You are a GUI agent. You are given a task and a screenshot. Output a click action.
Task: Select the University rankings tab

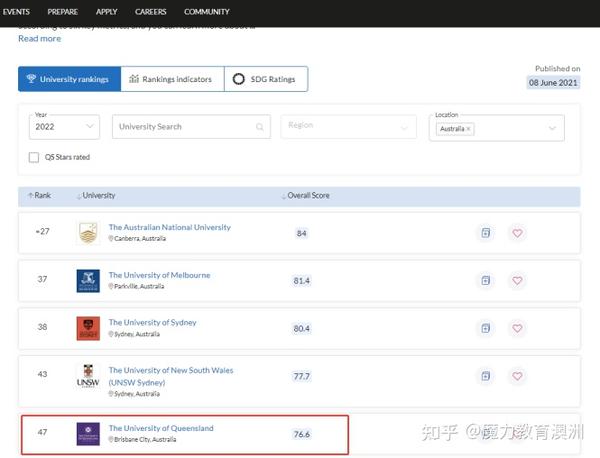pos(70,79)
